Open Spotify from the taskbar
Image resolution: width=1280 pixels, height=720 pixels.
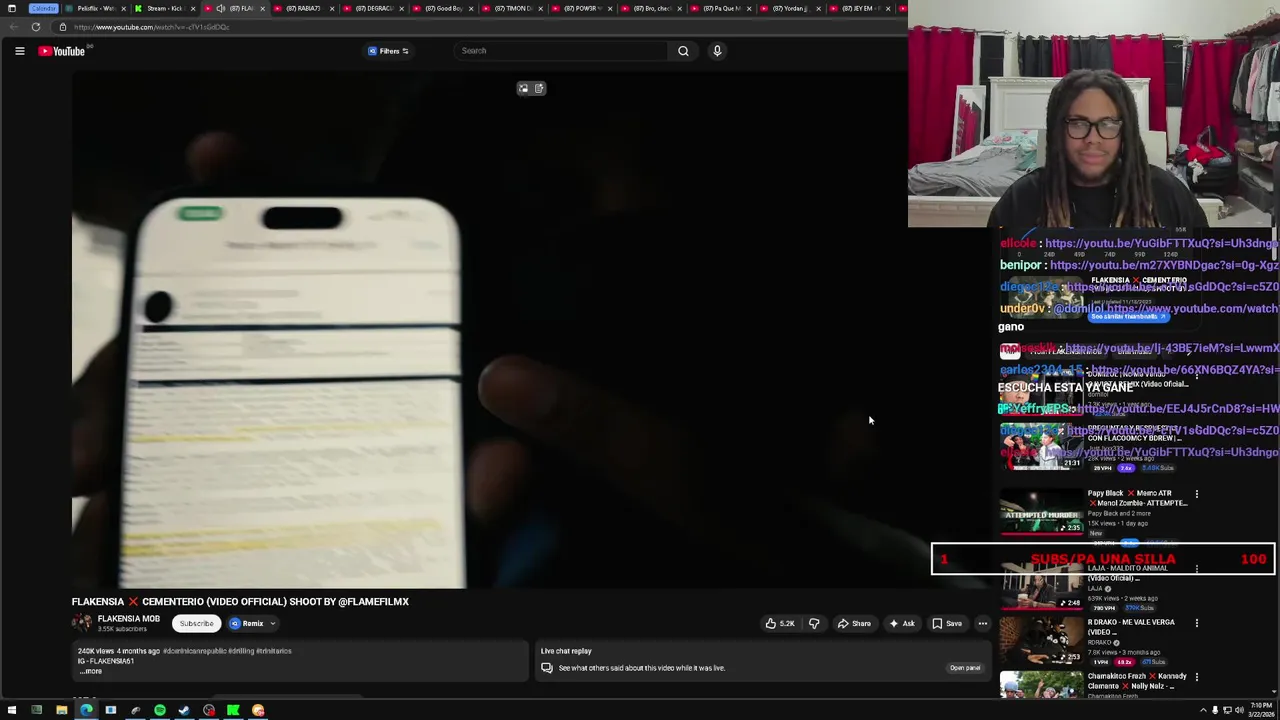point(160,710)
